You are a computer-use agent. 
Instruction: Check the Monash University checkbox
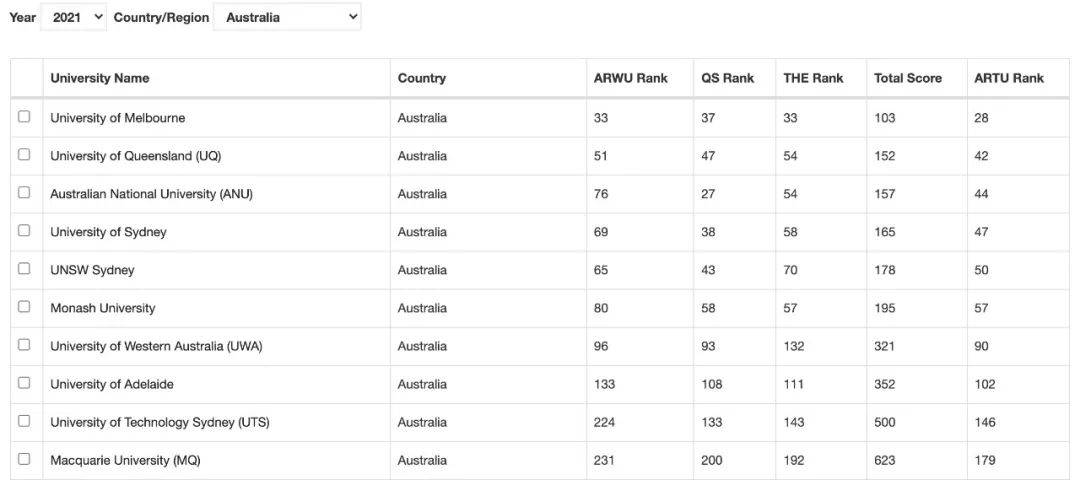(24, 307)
